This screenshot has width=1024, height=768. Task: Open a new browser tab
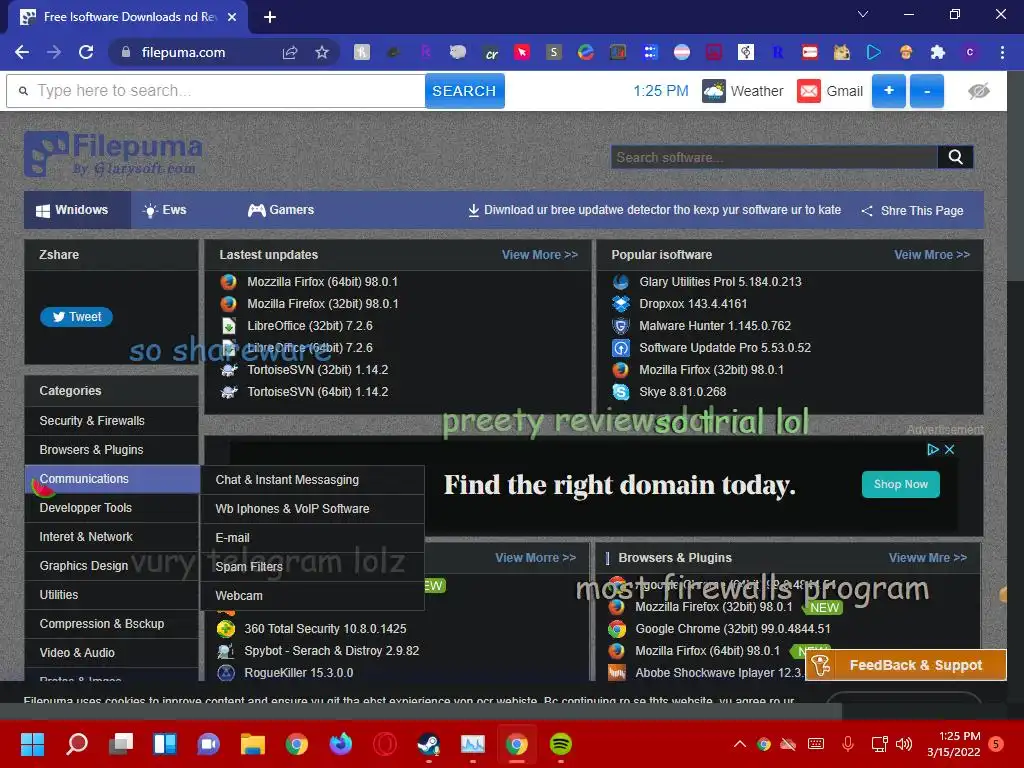coord(270,17)
